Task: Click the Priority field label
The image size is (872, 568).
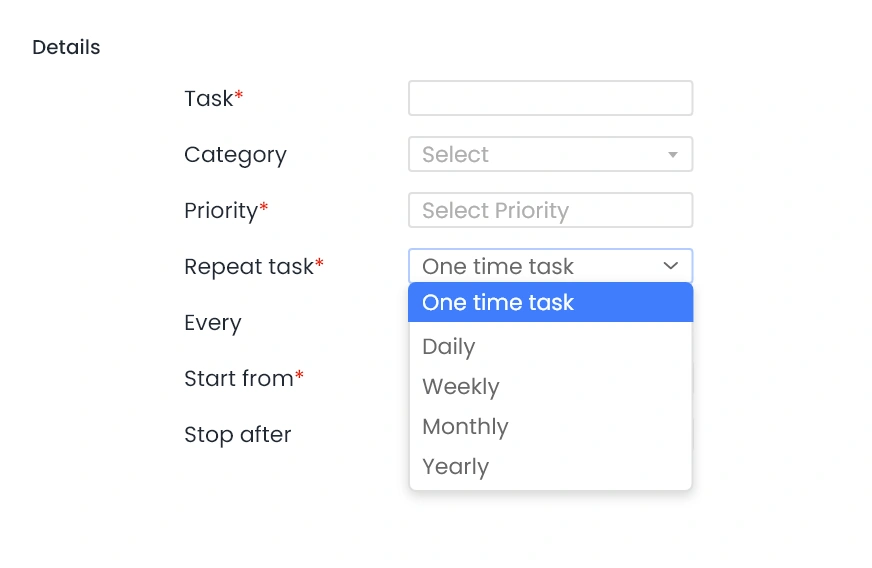Action: 221,211
